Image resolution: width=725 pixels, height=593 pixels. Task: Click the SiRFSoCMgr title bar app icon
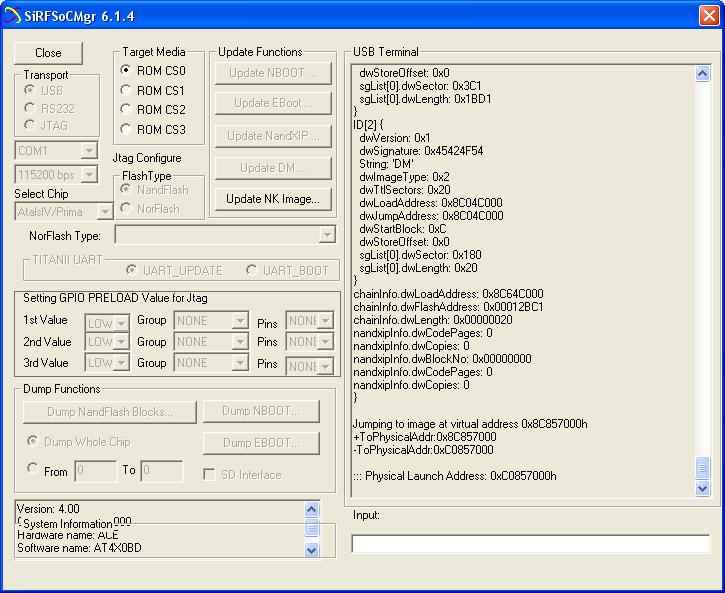click(x=14, y=15)
